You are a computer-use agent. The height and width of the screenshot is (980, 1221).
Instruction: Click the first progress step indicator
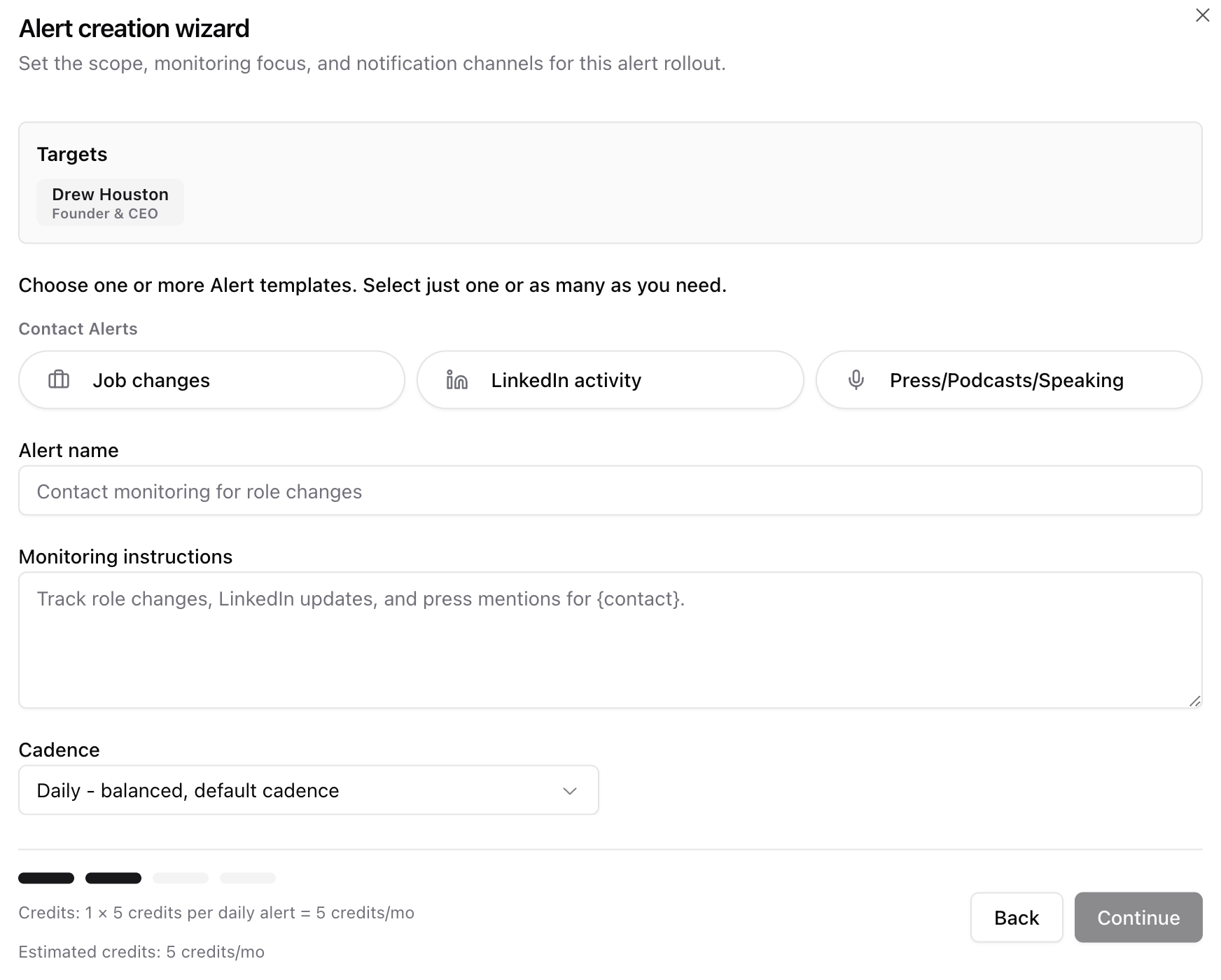(46, 878)
